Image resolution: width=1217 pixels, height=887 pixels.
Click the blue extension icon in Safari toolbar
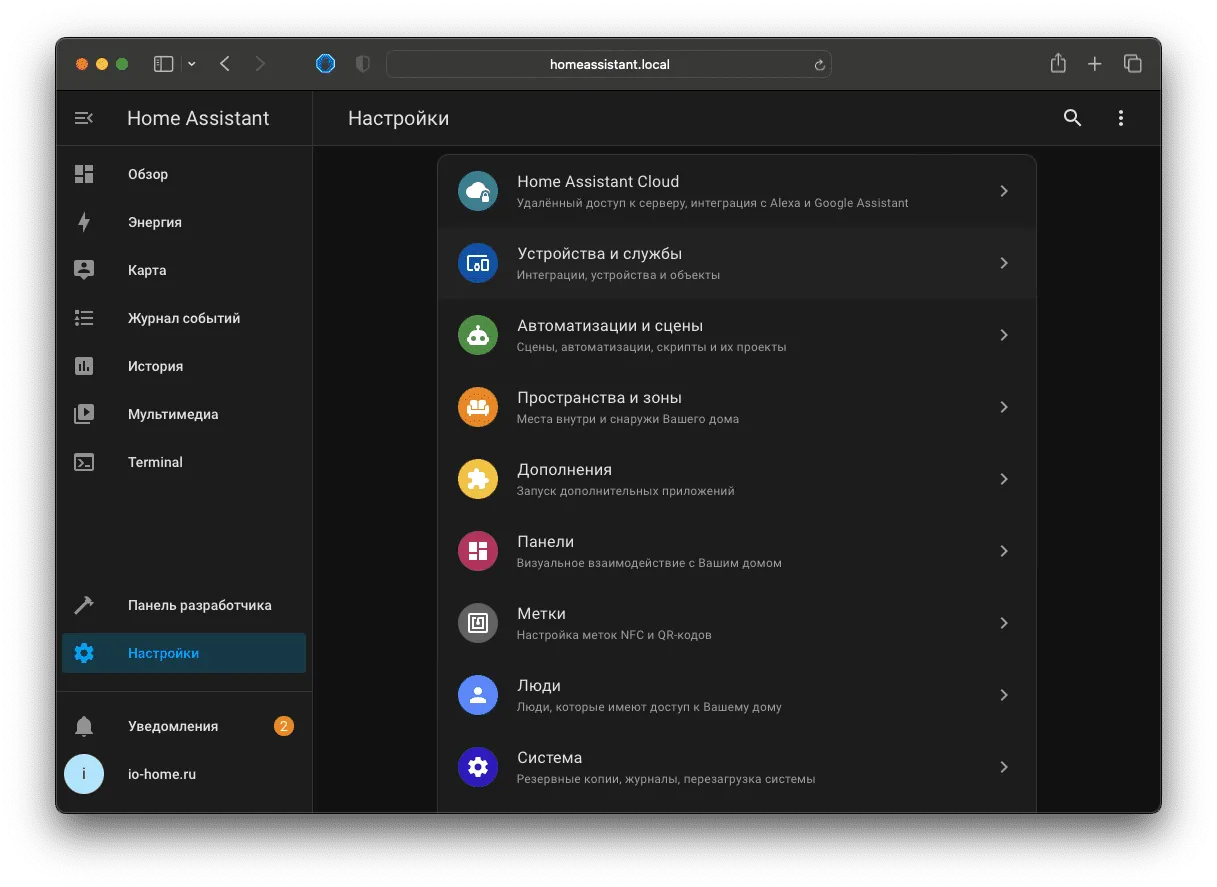tap(325, 64)
